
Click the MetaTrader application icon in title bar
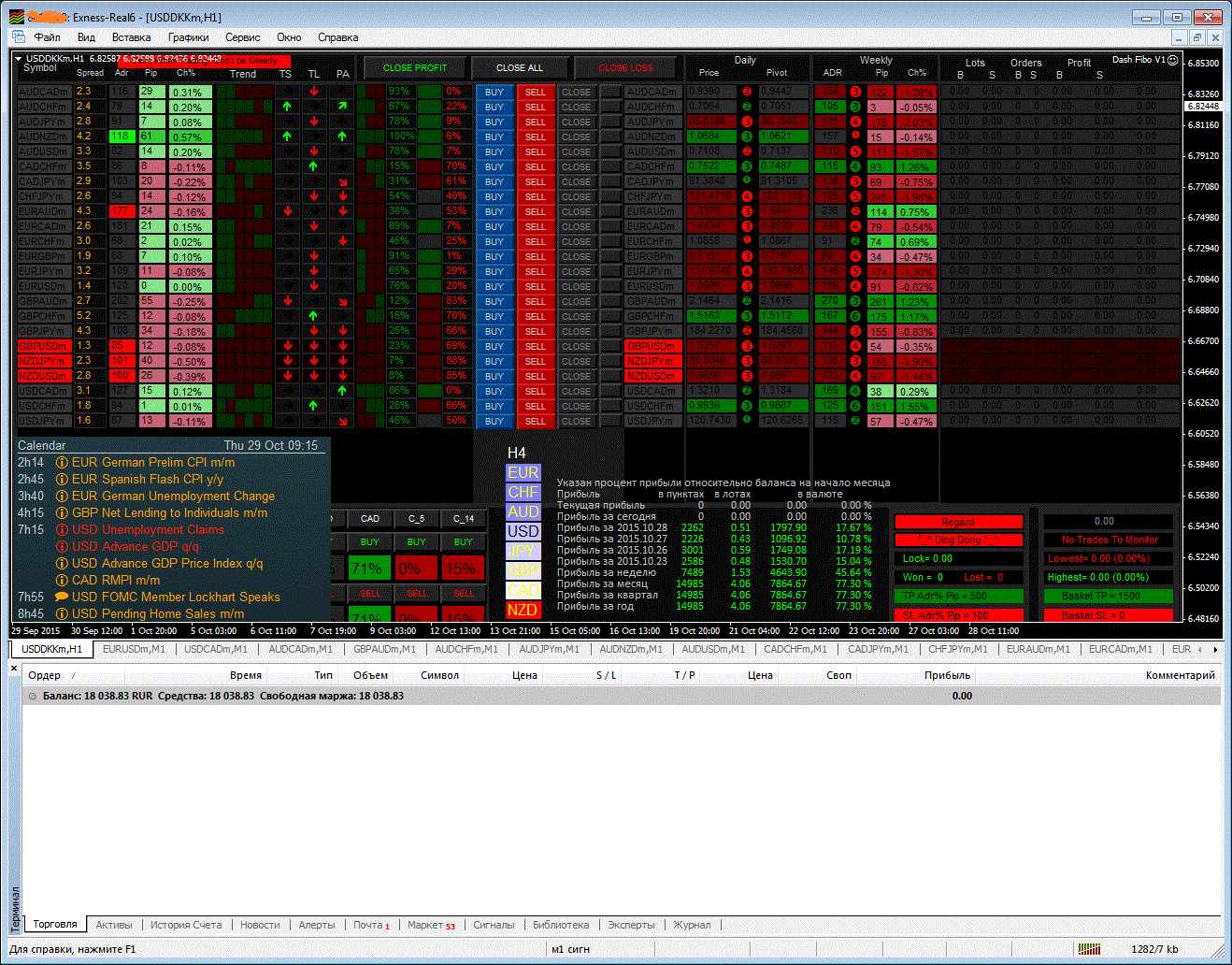click(x=17, y=17)
